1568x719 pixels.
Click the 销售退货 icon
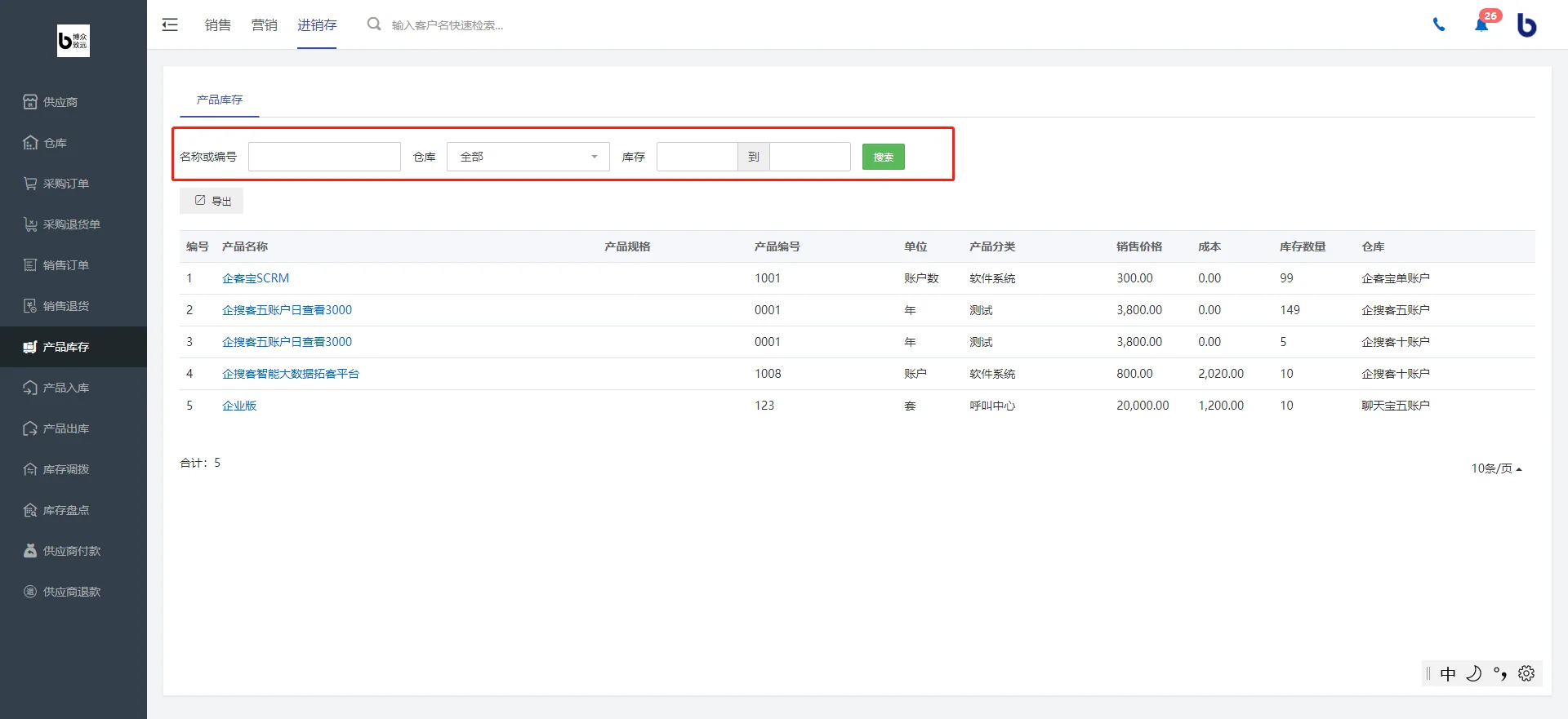[30, 306]
